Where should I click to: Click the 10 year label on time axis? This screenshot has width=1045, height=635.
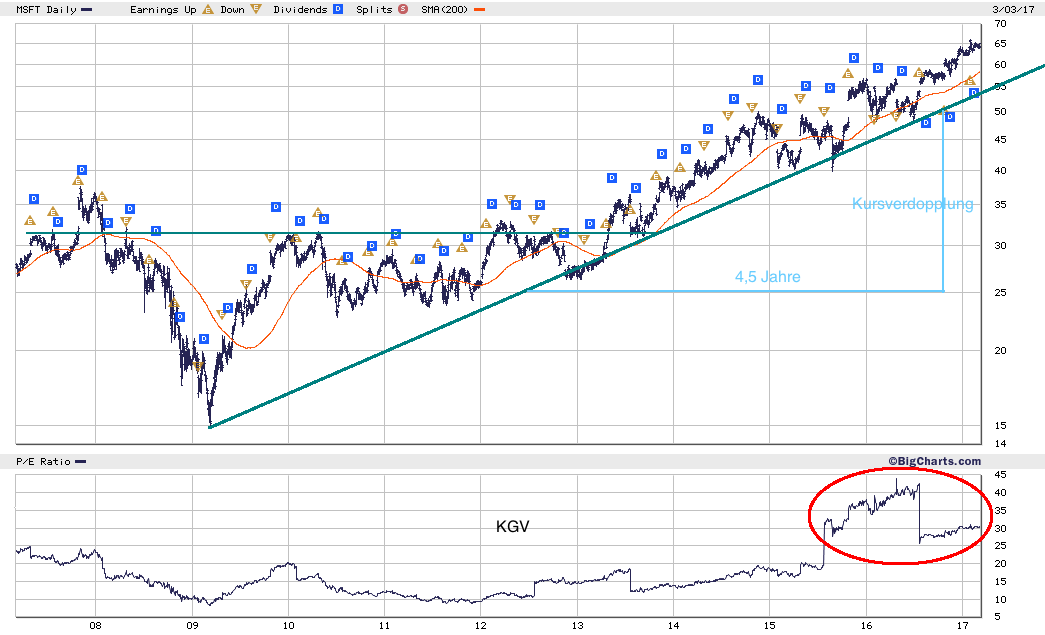tap(289, 626)
